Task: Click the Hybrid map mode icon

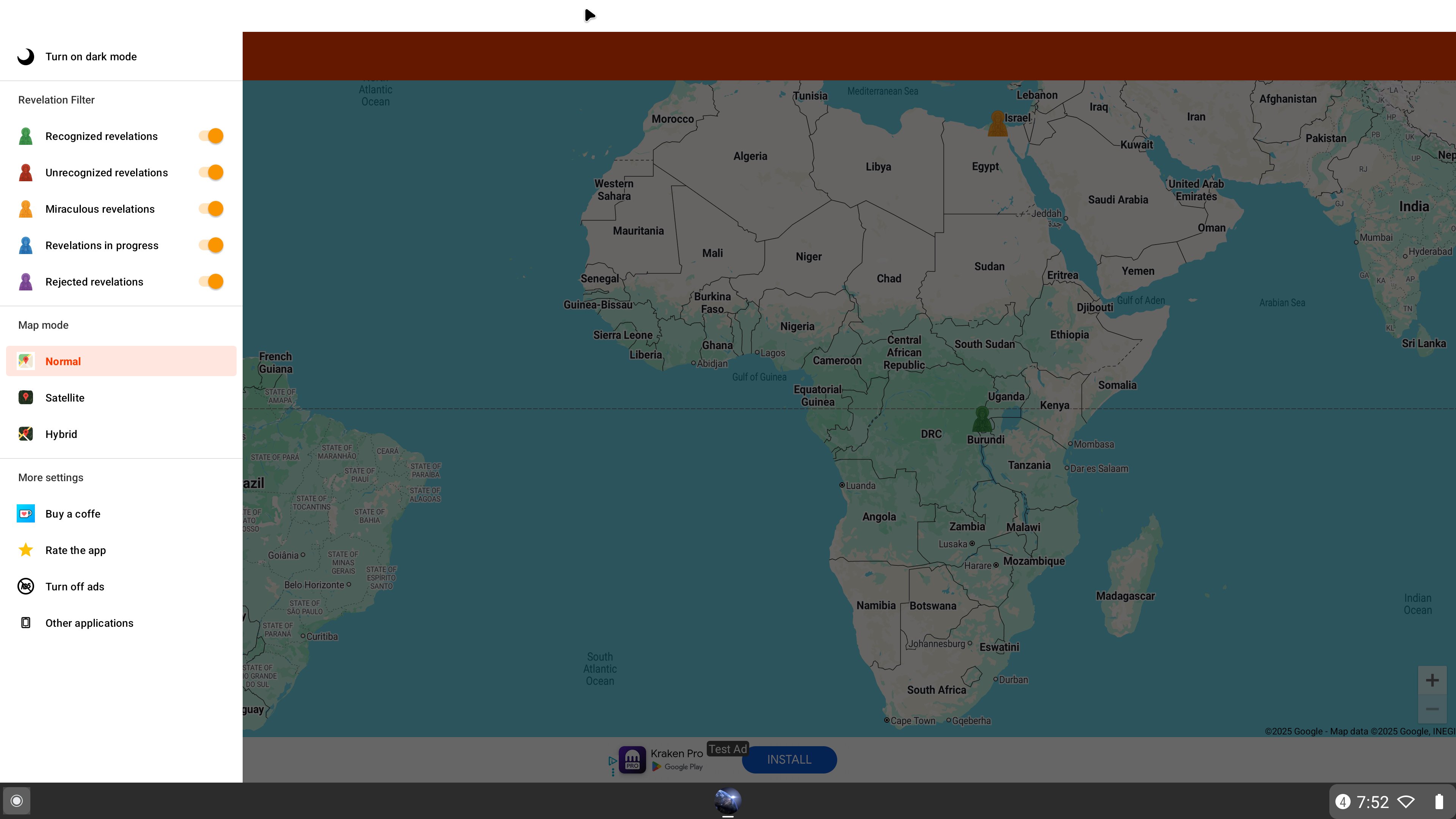Action: pyautogui.click(x=25, y=434)
